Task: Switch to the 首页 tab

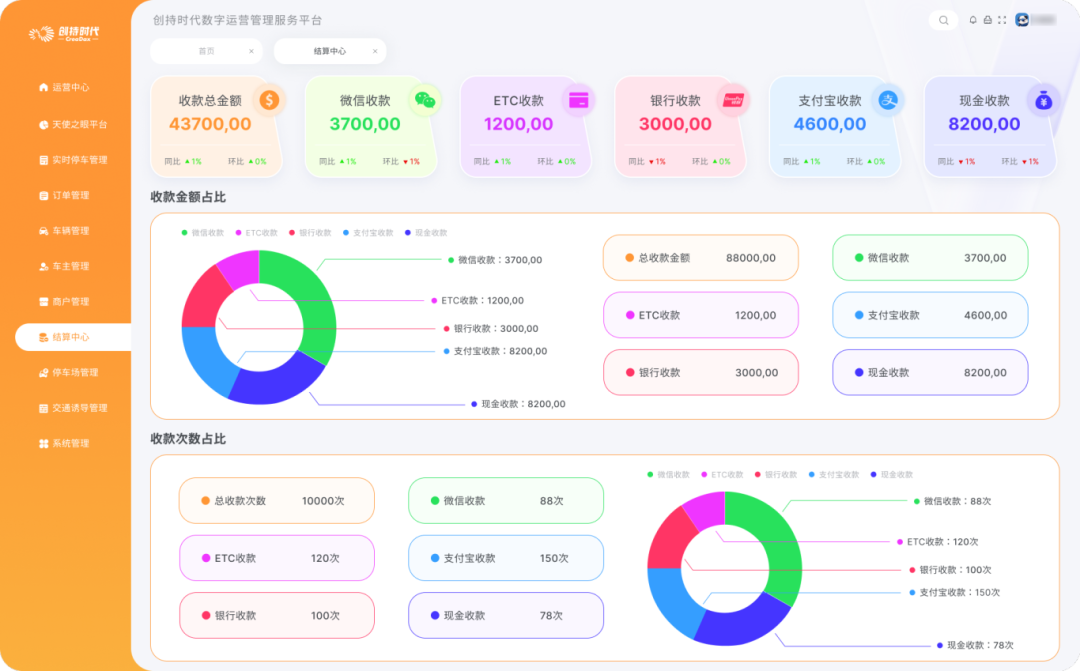Action: click(x=206, y=51)
